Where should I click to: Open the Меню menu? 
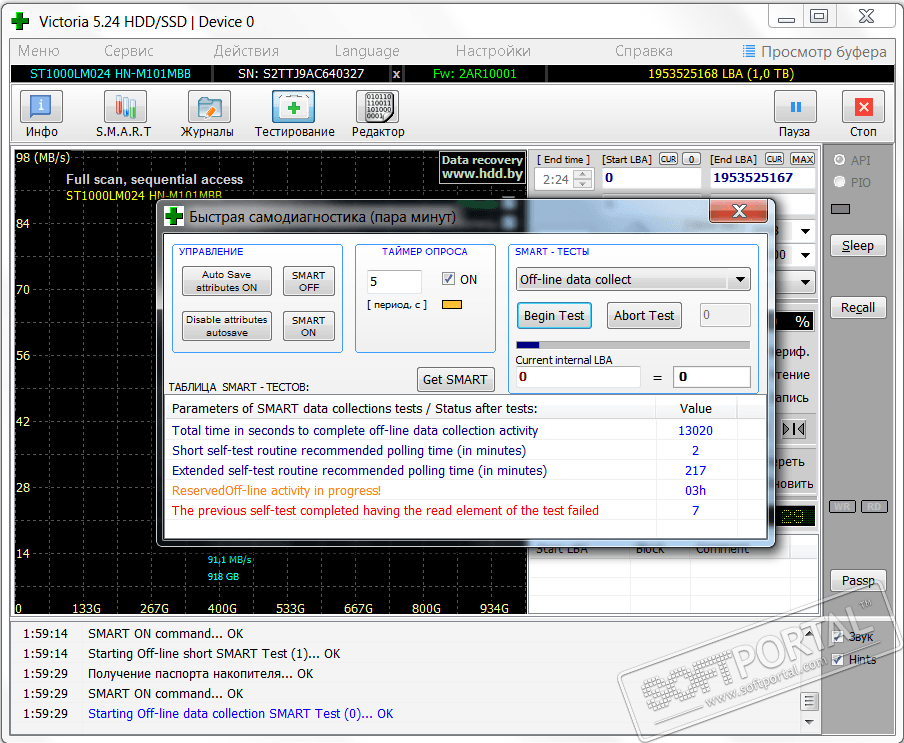(x=39, y=51)
